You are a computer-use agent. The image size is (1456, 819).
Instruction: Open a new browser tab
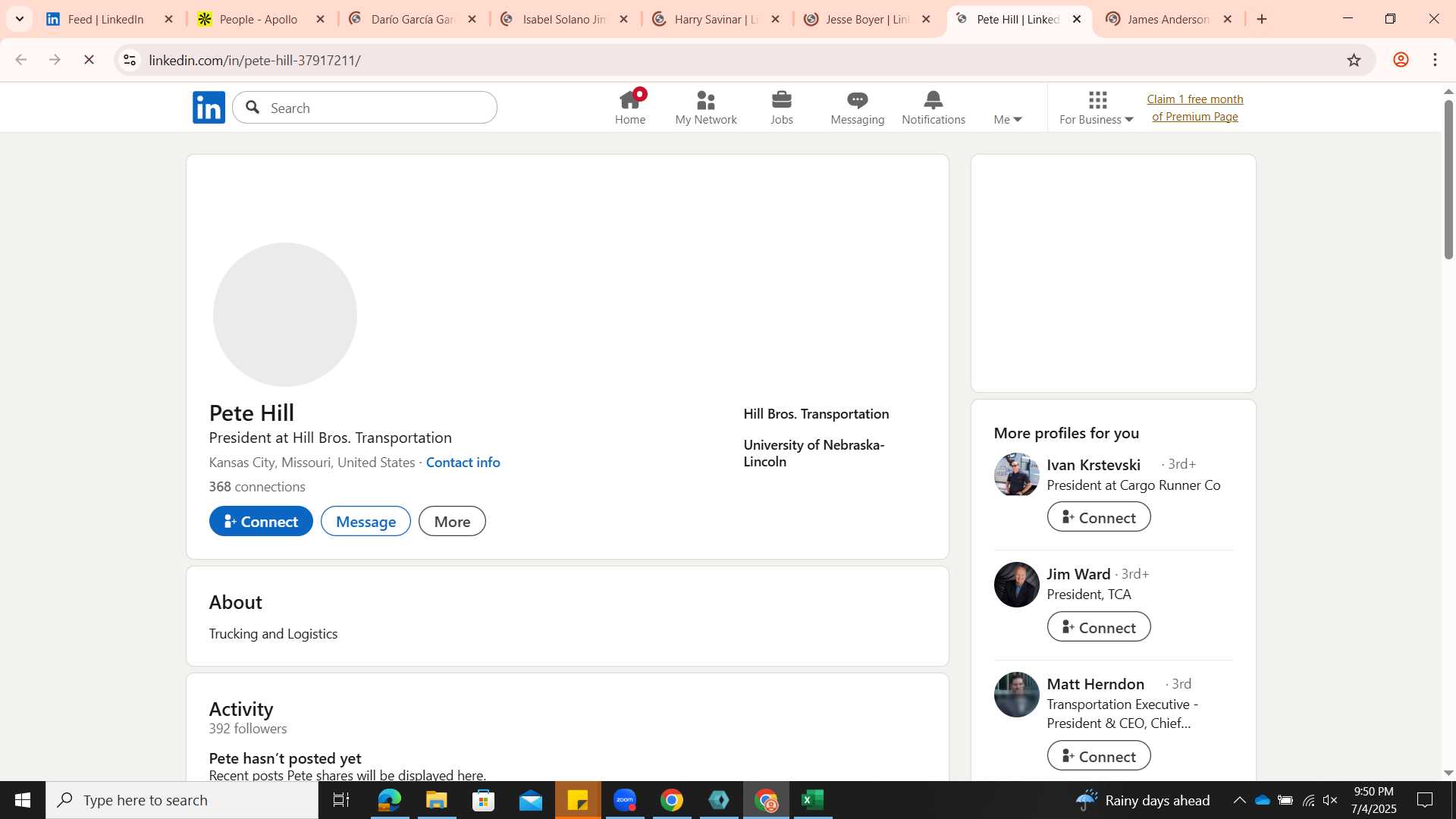click(1262, 19)
